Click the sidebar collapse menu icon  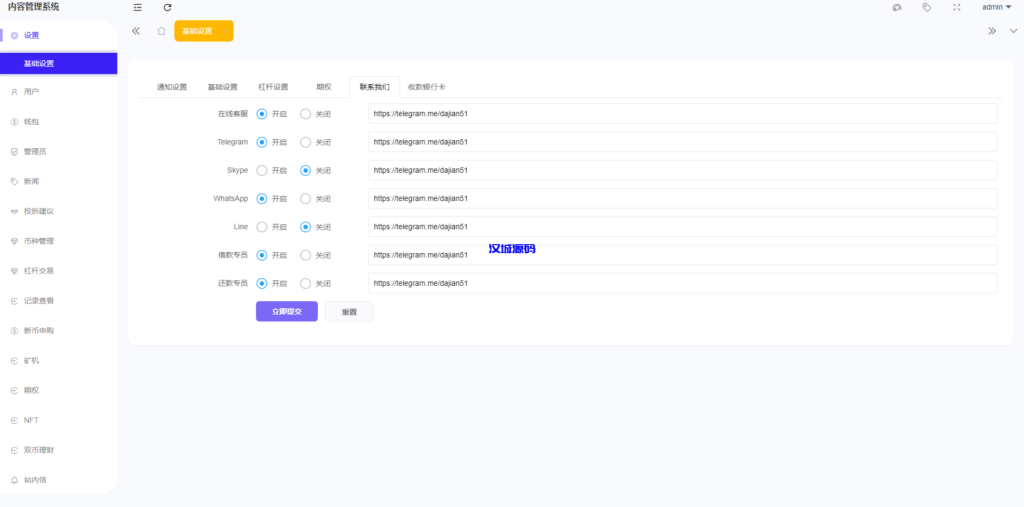click(137, 7)
